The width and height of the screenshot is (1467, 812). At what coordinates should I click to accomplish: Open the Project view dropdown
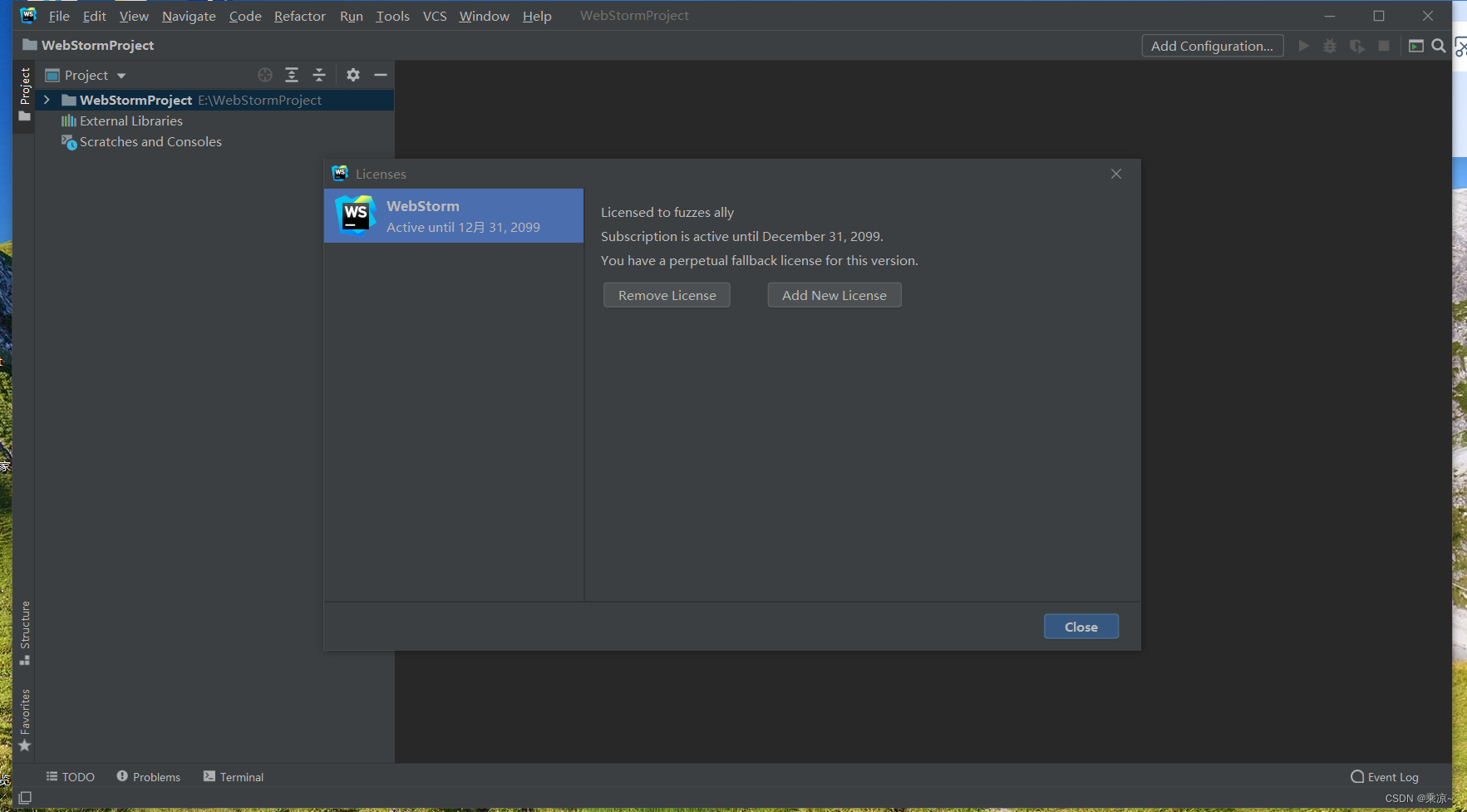point(86,75)
